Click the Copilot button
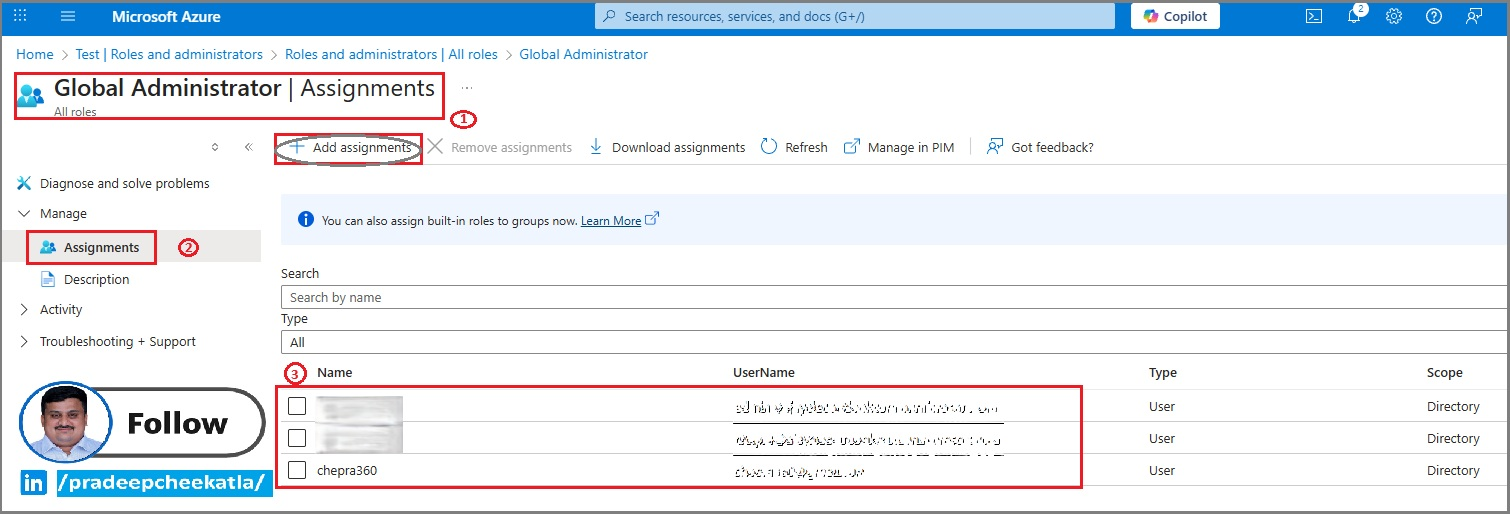 pos(1175,16)
